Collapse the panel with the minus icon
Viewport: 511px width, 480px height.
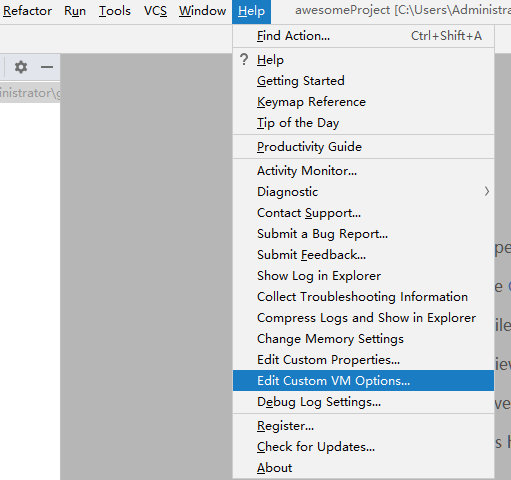47,67
